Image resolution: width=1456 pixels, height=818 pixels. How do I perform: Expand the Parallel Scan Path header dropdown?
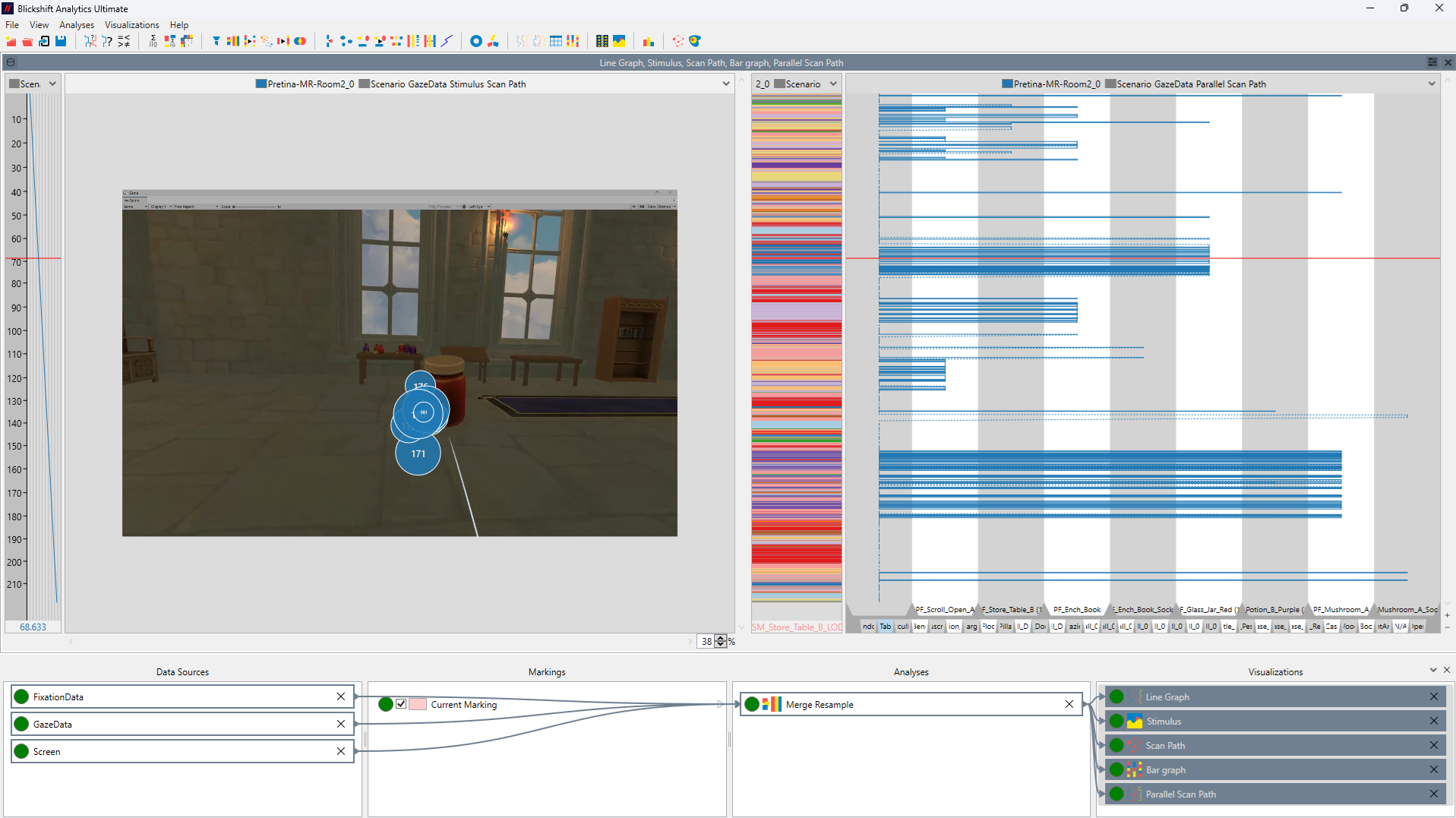click(1432, 84)
